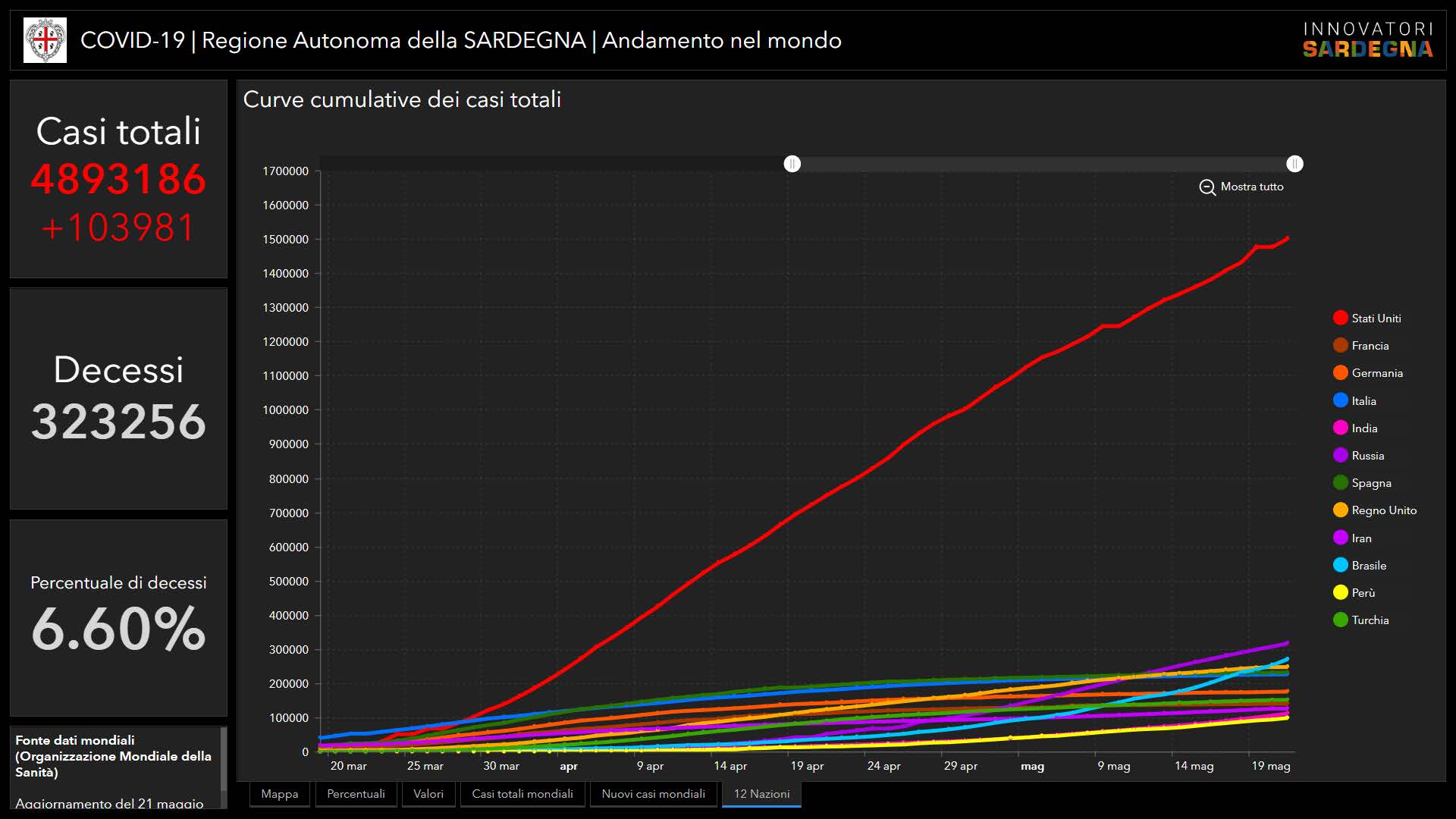Click the Sardegna region crest logo
The width and height of the screenshot is (1456, 819).
pos(45,40)
